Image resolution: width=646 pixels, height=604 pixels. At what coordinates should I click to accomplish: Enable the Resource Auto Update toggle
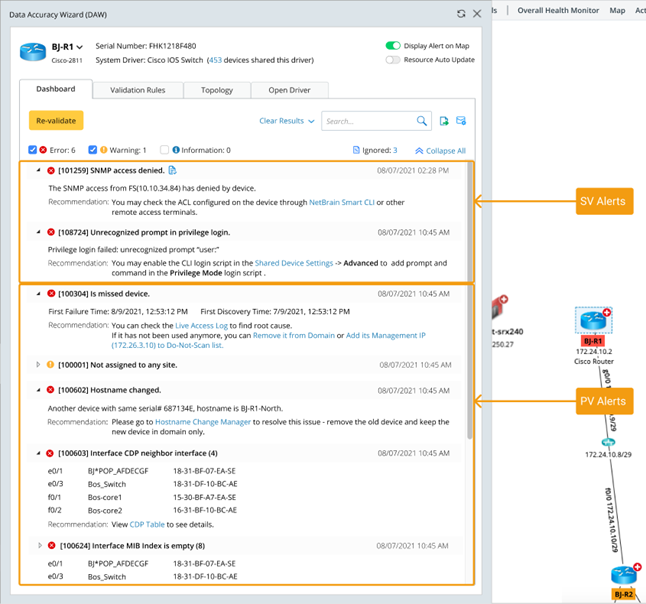393,60
